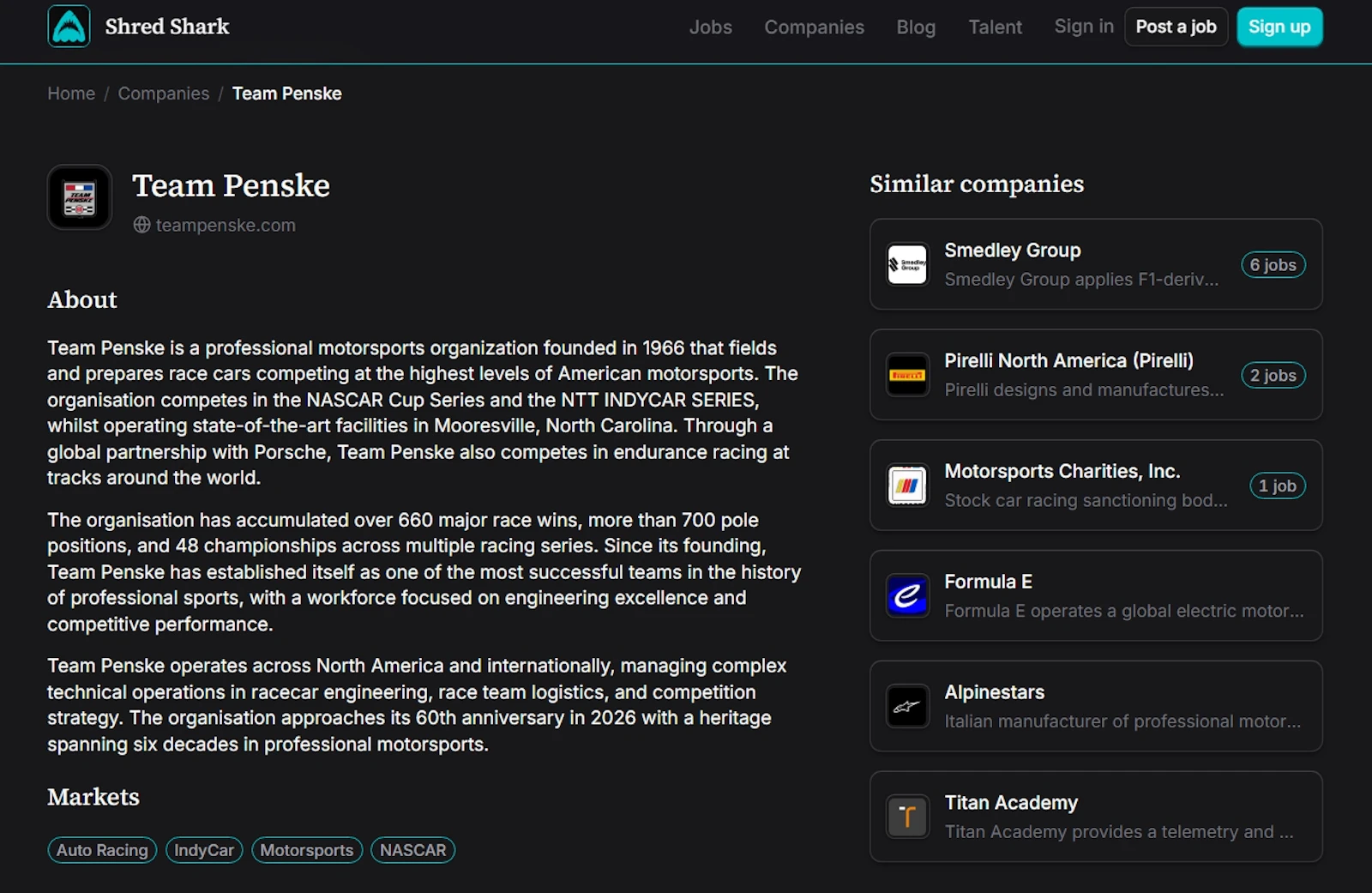Screen dimensions: 1372x893
Task: Click the description 'Titan Academy provides a telemetry and ...'
Action: [1119, 831]
